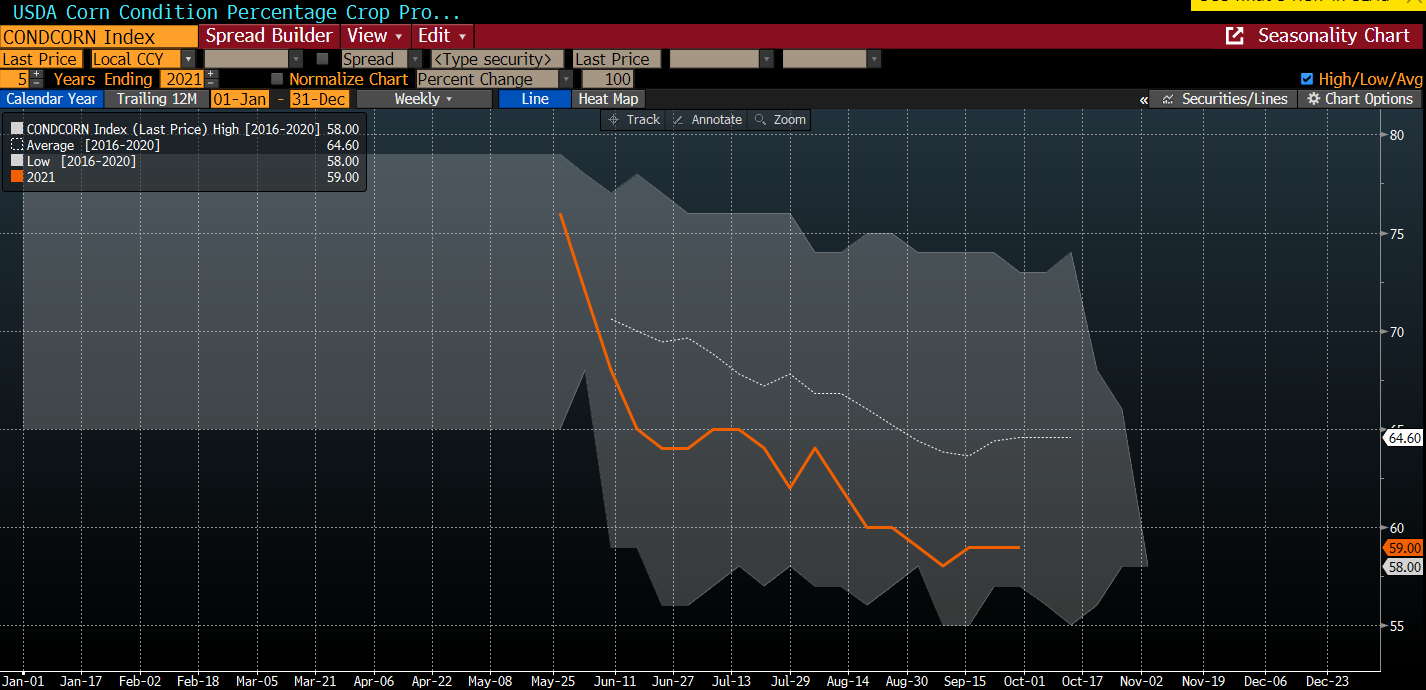Open the Local CCY currency dropdown
Viewport: 1426px width, 690px height.
[188, 59]
